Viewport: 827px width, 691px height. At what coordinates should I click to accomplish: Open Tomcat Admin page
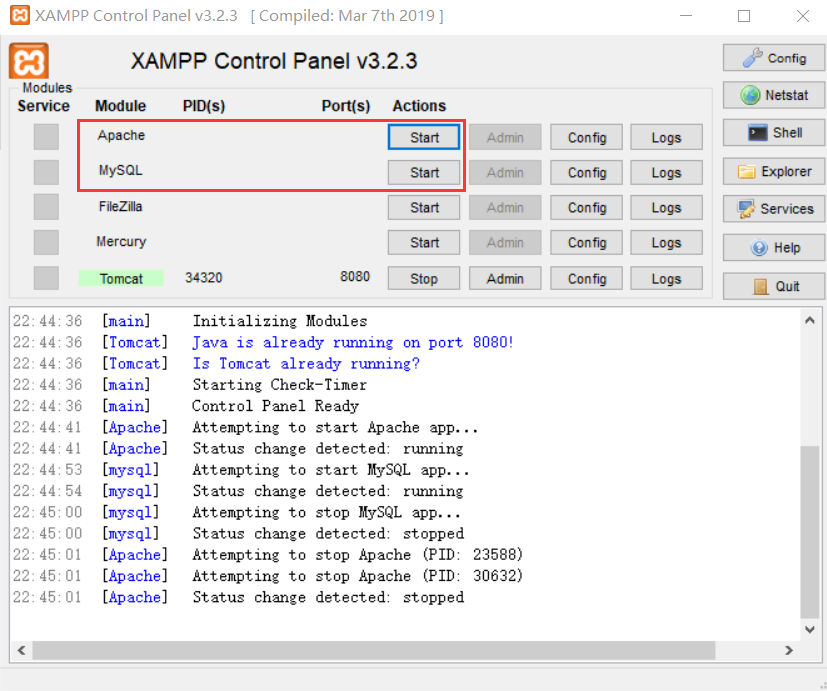504,278
